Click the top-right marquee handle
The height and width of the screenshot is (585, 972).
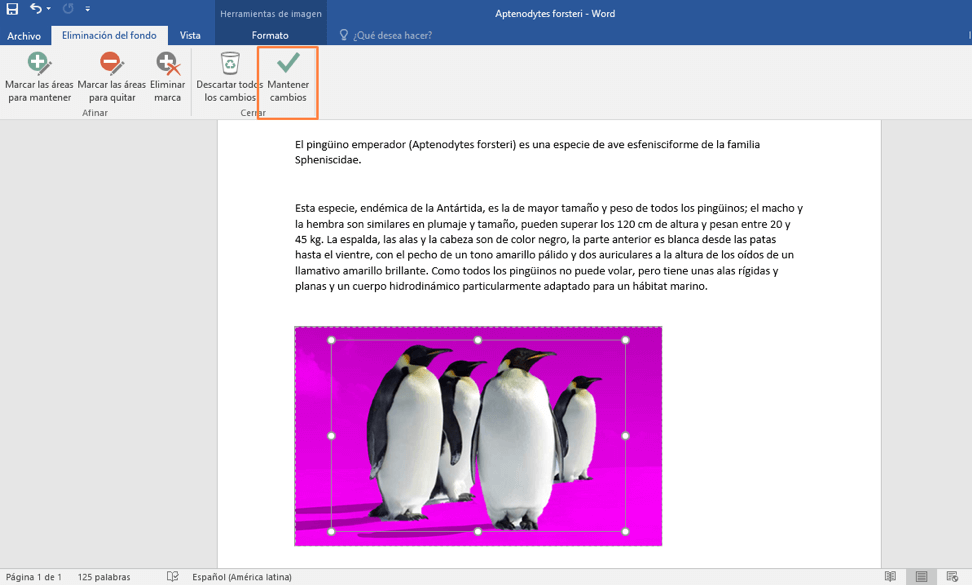tap(625, 340)
